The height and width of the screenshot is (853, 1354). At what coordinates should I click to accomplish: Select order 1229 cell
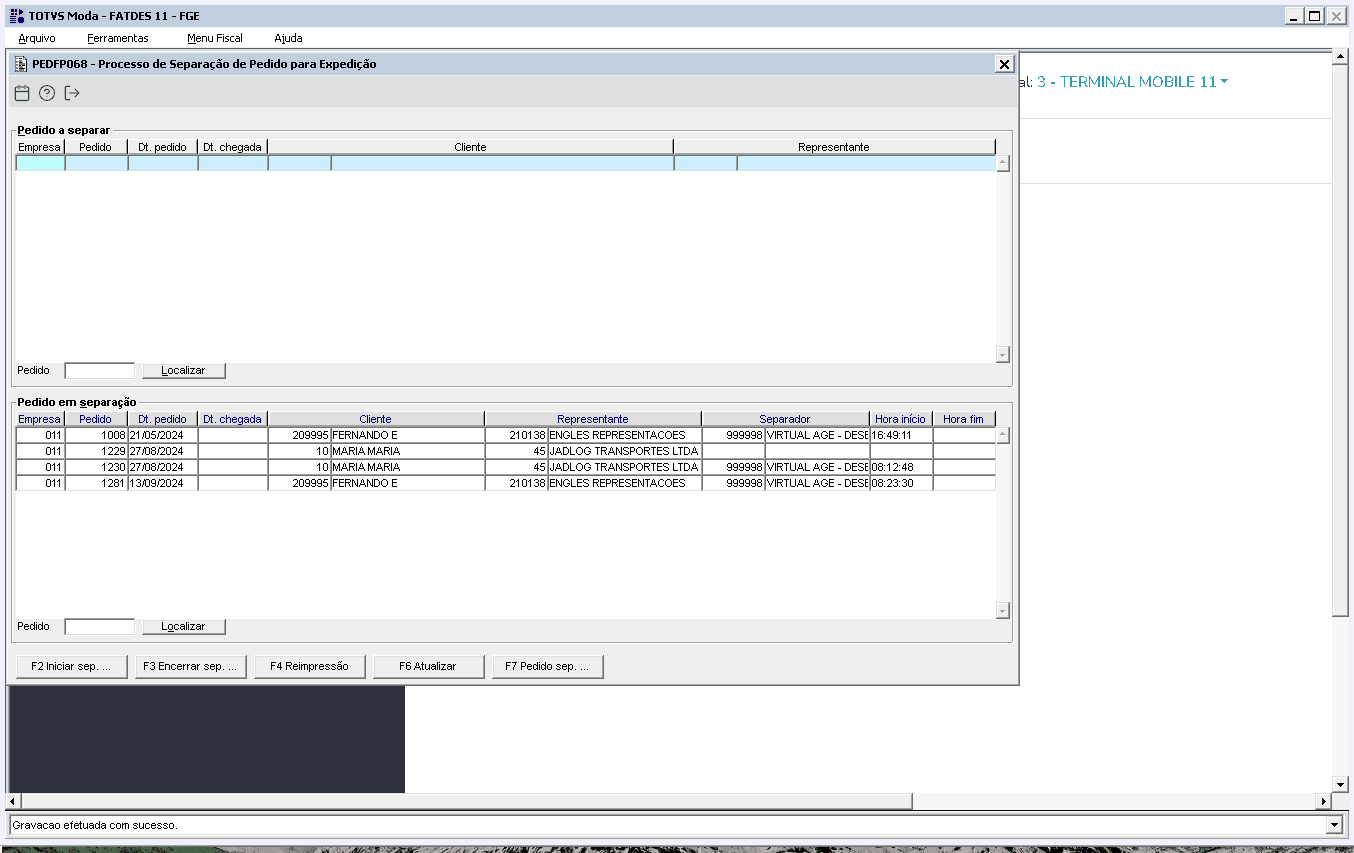pyautogui.click(x=96, y=451)
